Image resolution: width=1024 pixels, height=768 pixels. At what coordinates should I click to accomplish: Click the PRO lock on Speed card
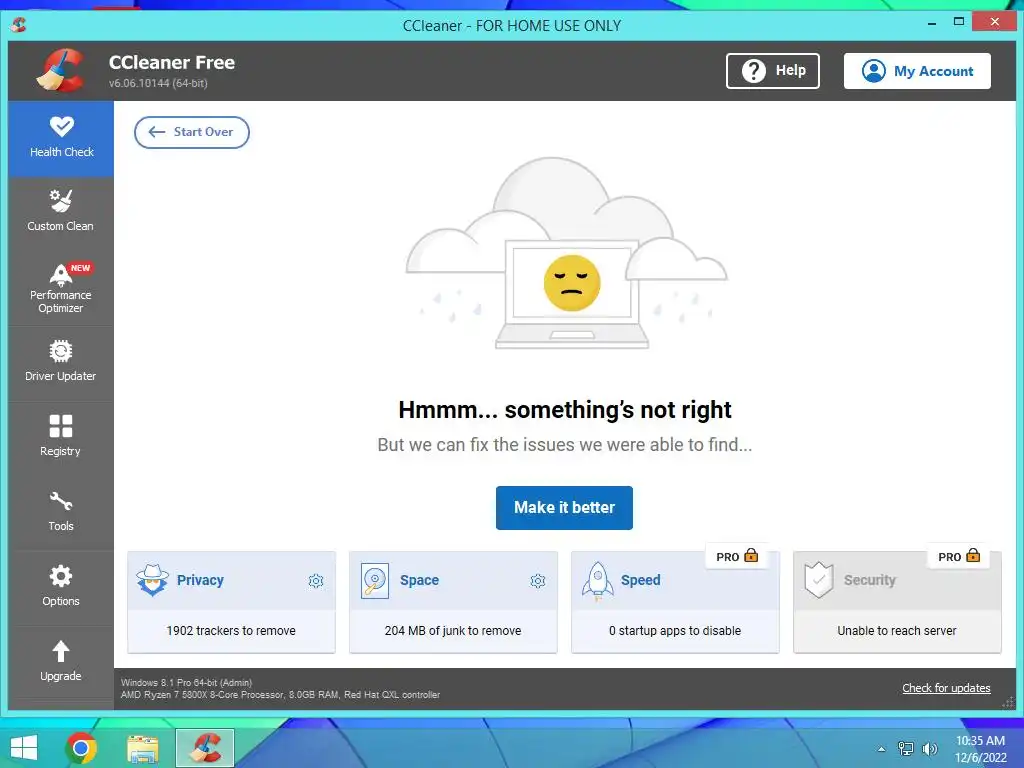tap(751, 556)
